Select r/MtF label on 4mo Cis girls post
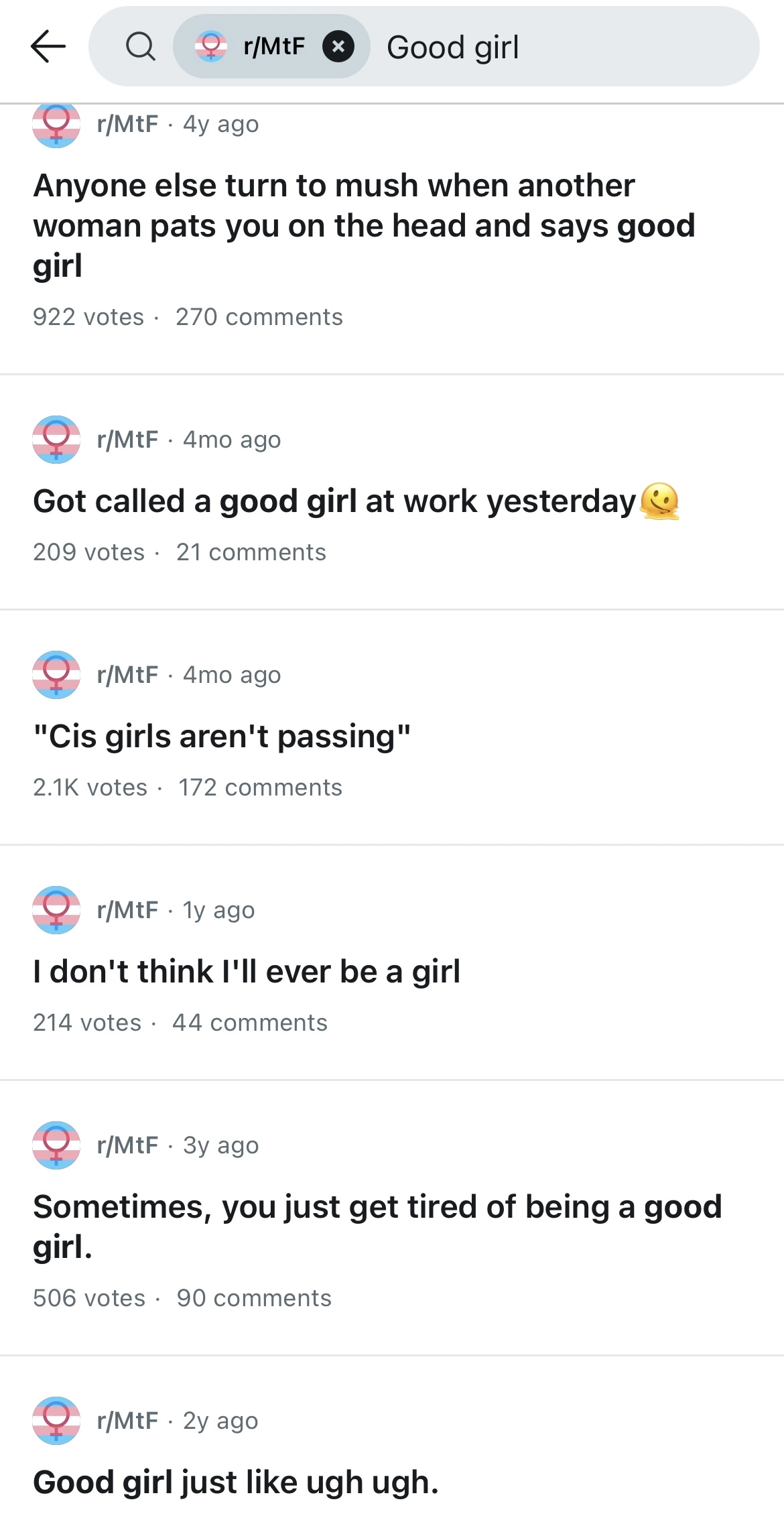Screen dimensions: 784x1522 point(128,675)
